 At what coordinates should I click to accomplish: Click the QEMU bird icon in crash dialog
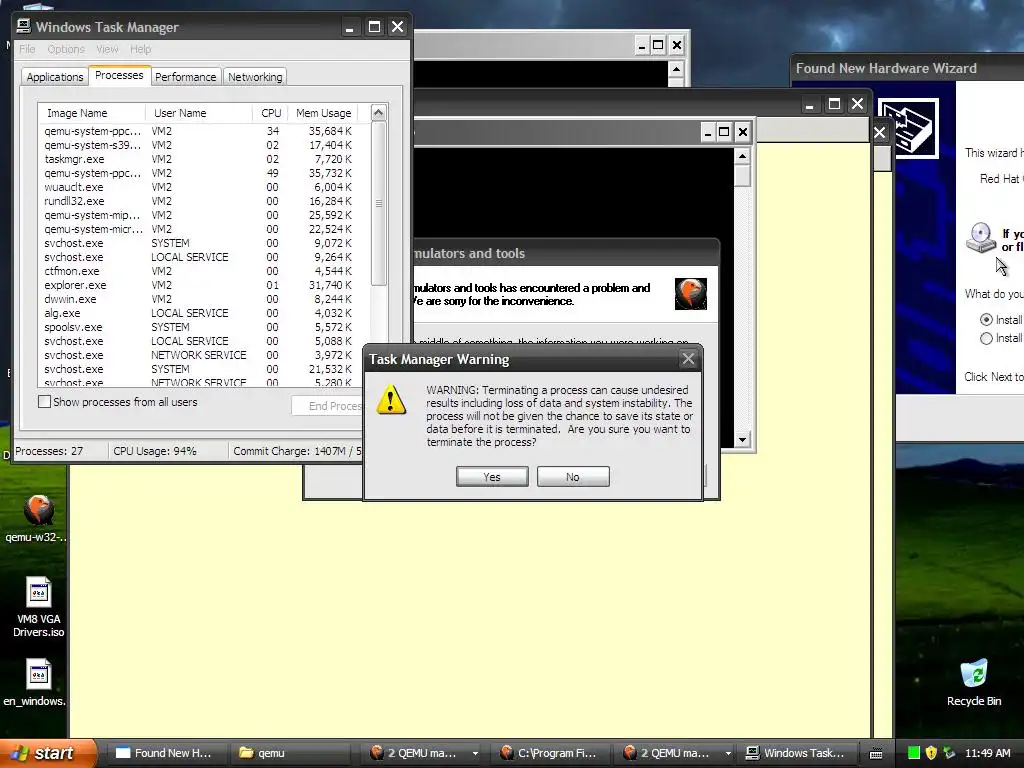[690, 293]
